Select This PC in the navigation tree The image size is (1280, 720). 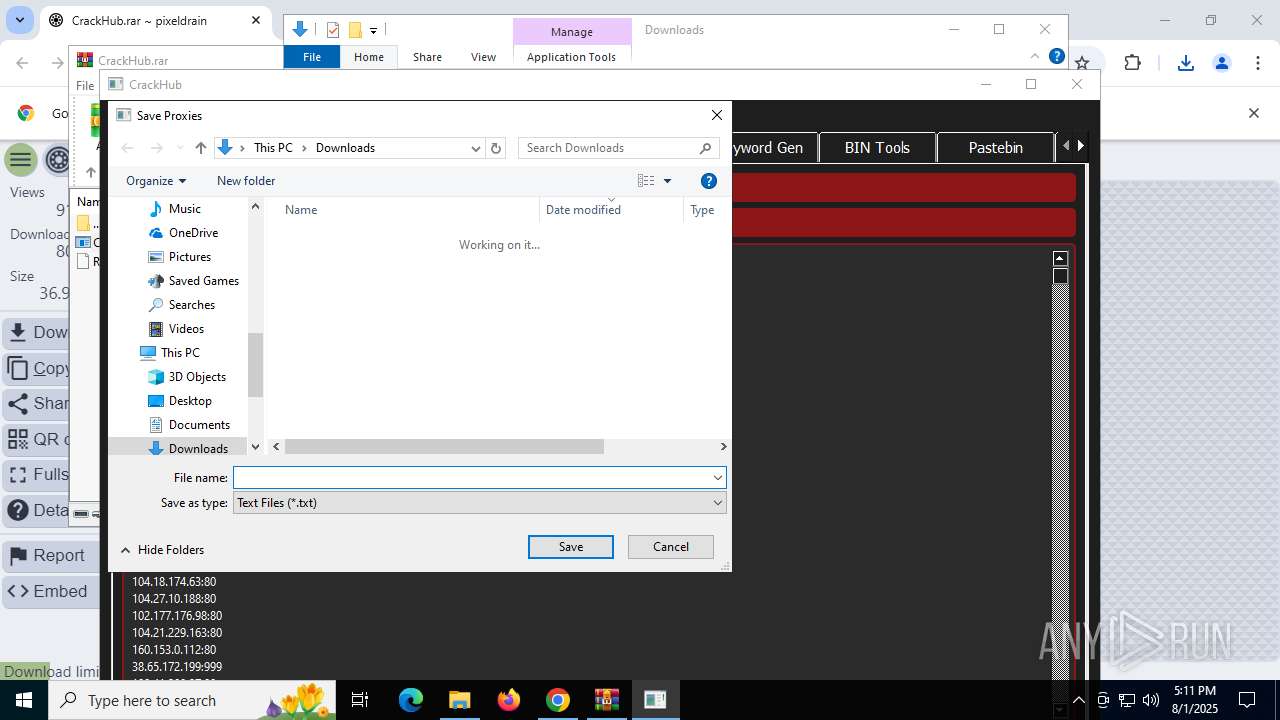[x=180, y=353]
